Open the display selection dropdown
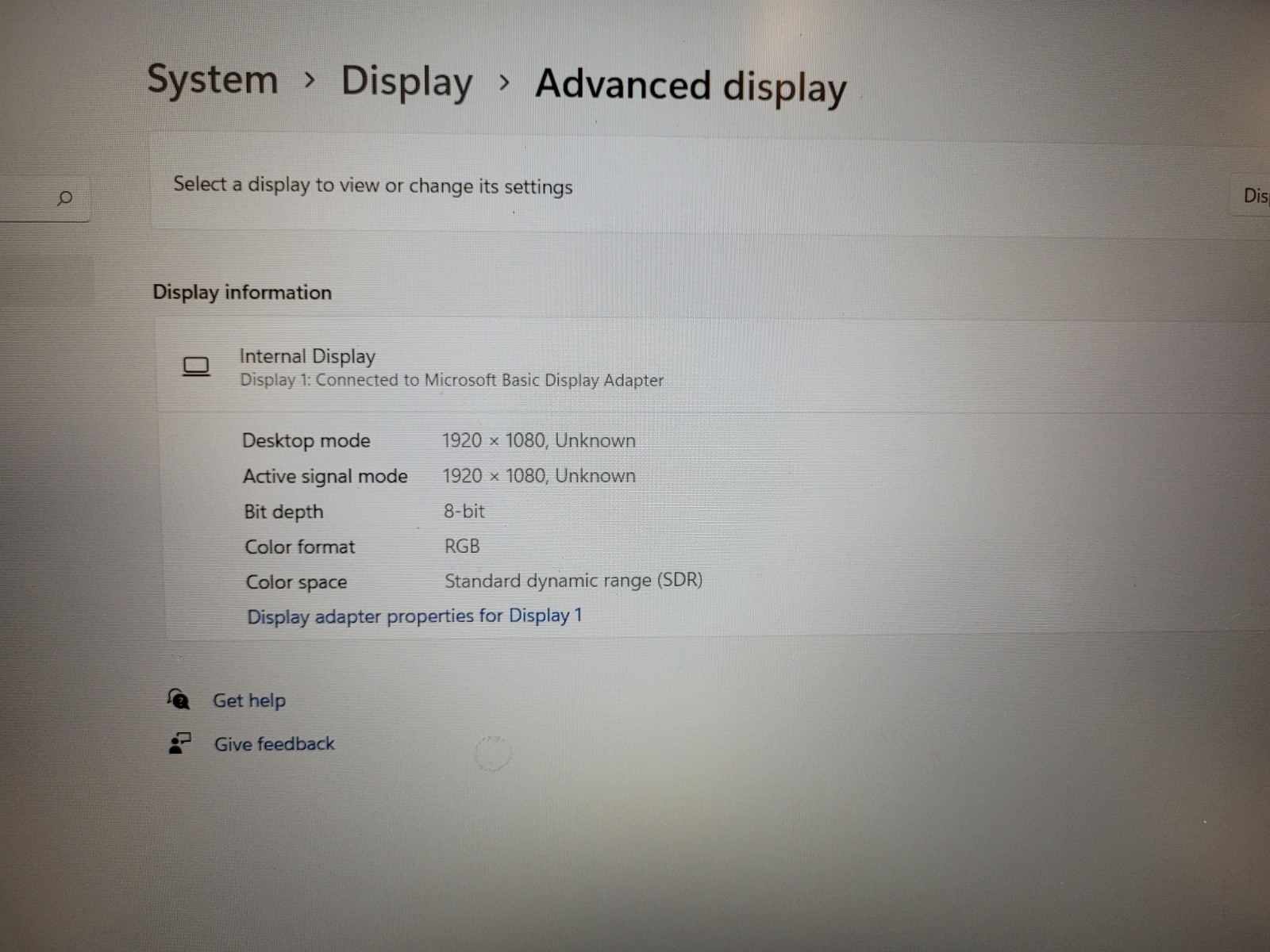 pos(1252,195)
